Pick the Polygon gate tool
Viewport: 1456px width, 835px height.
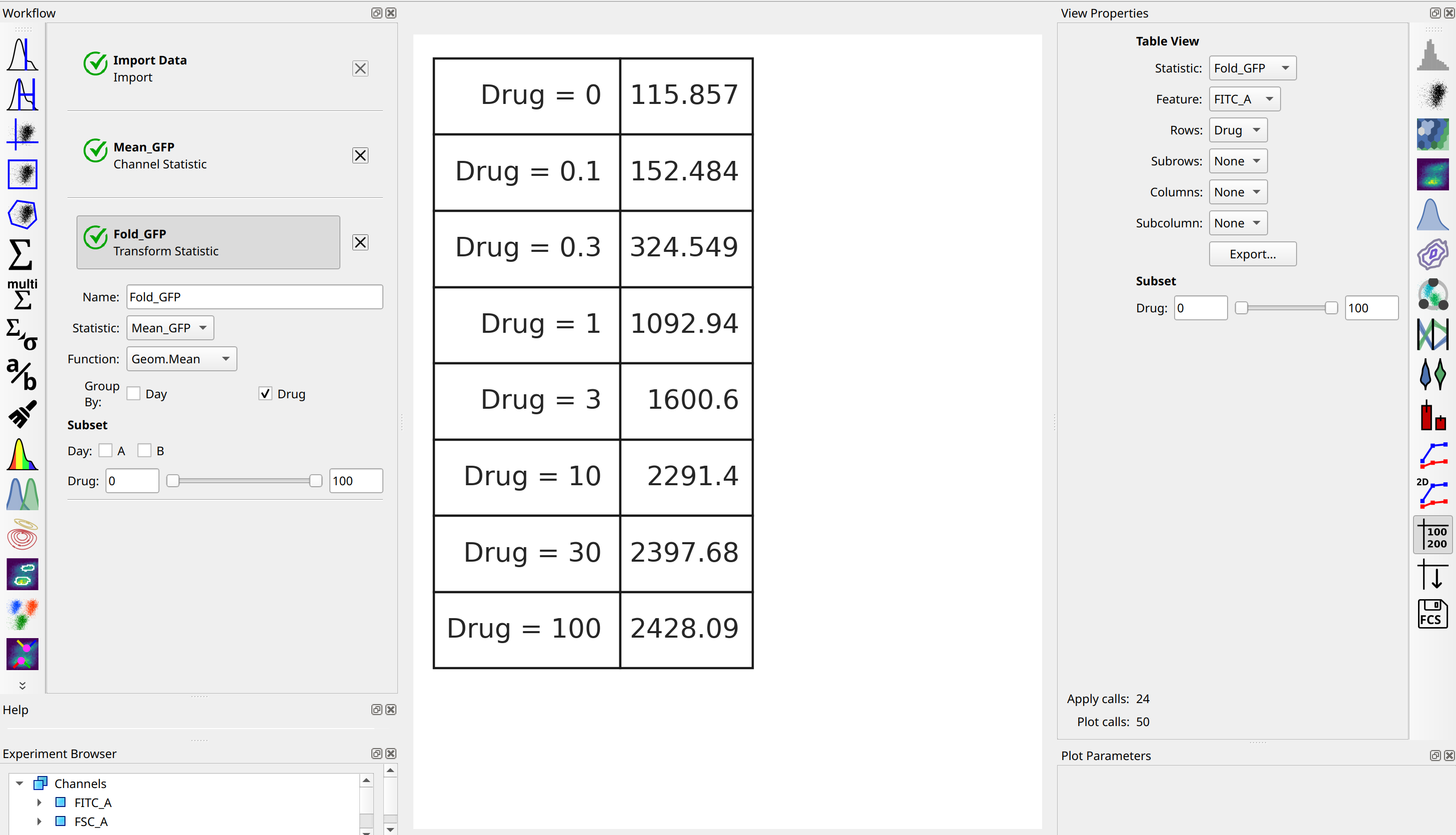(x=22, y=214)
